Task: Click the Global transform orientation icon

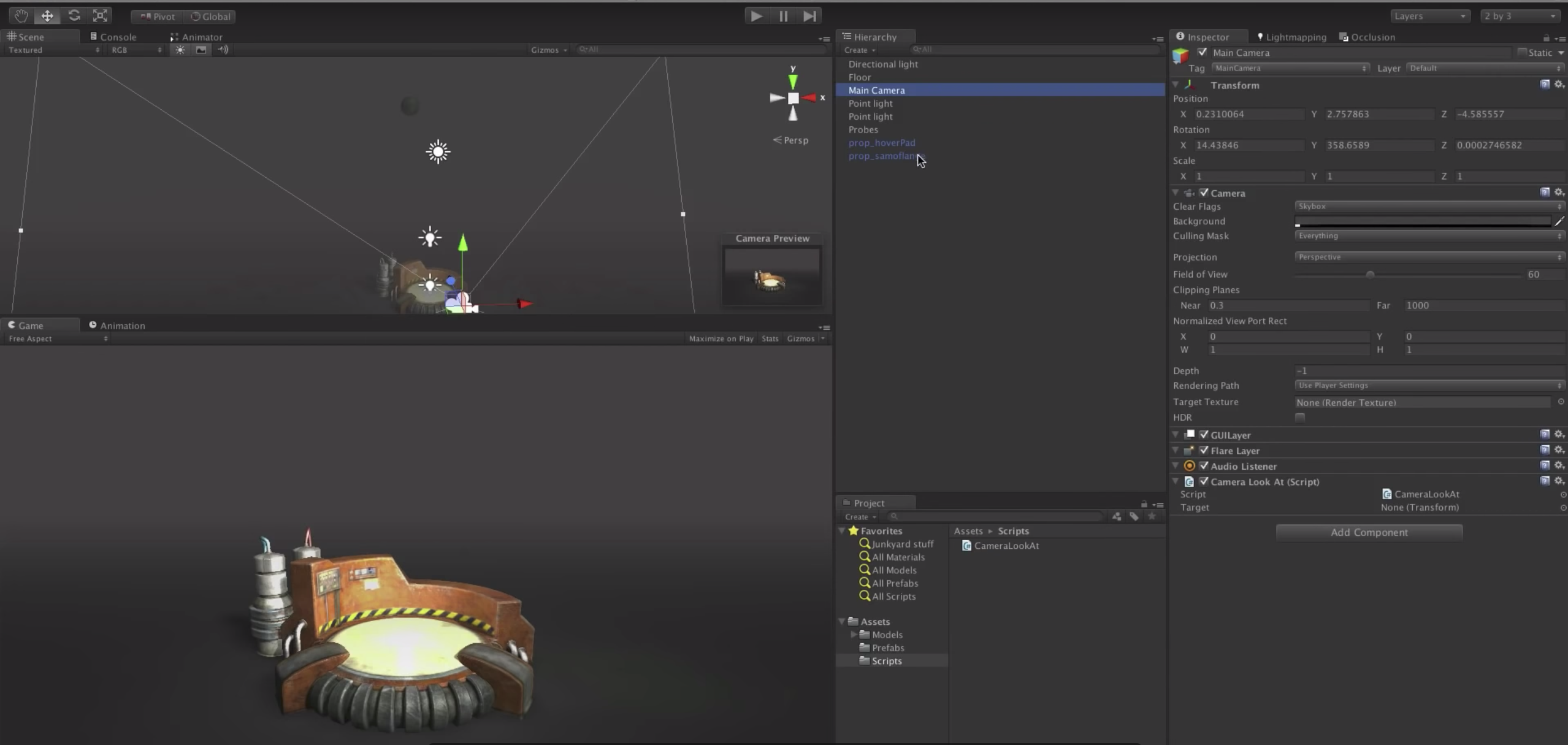Action: 196,16
